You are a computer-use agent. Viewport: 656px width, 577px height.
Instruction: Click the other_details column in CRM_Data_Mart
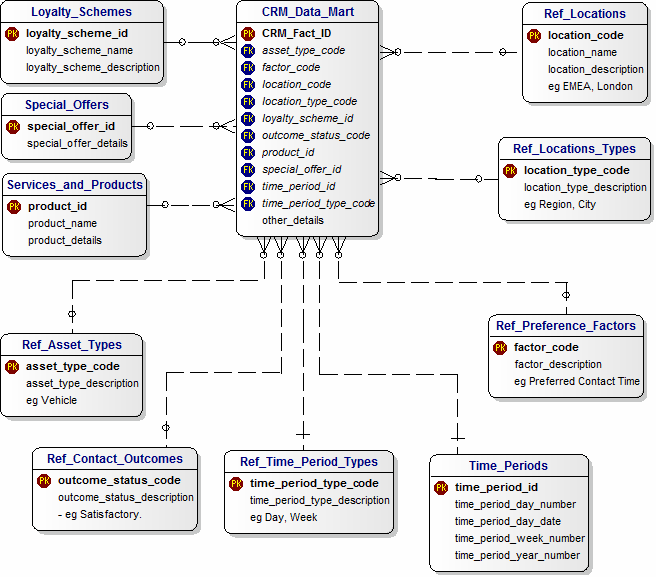pyautogui.click(x=293, y=221)
